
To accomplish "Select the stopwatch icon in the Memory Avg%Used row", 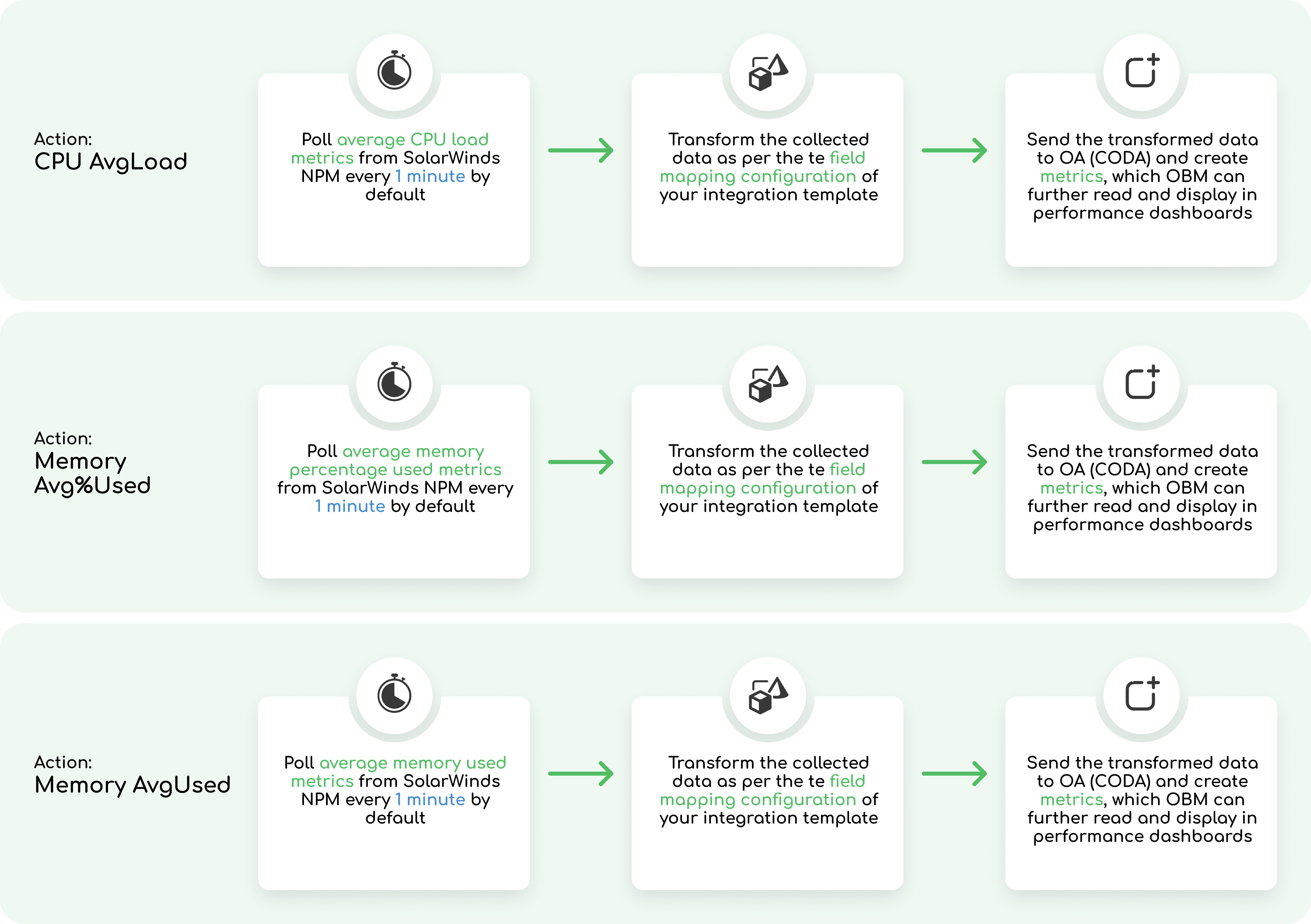I will point(394,382).
